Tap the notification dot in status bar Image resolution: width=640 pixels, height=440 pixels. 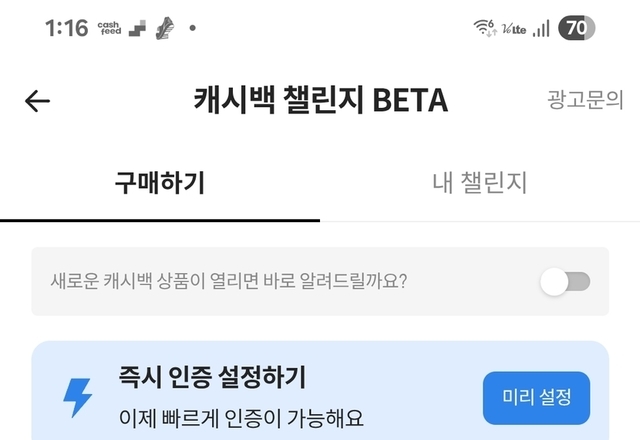pyautogui.click(x=193, y=28)
